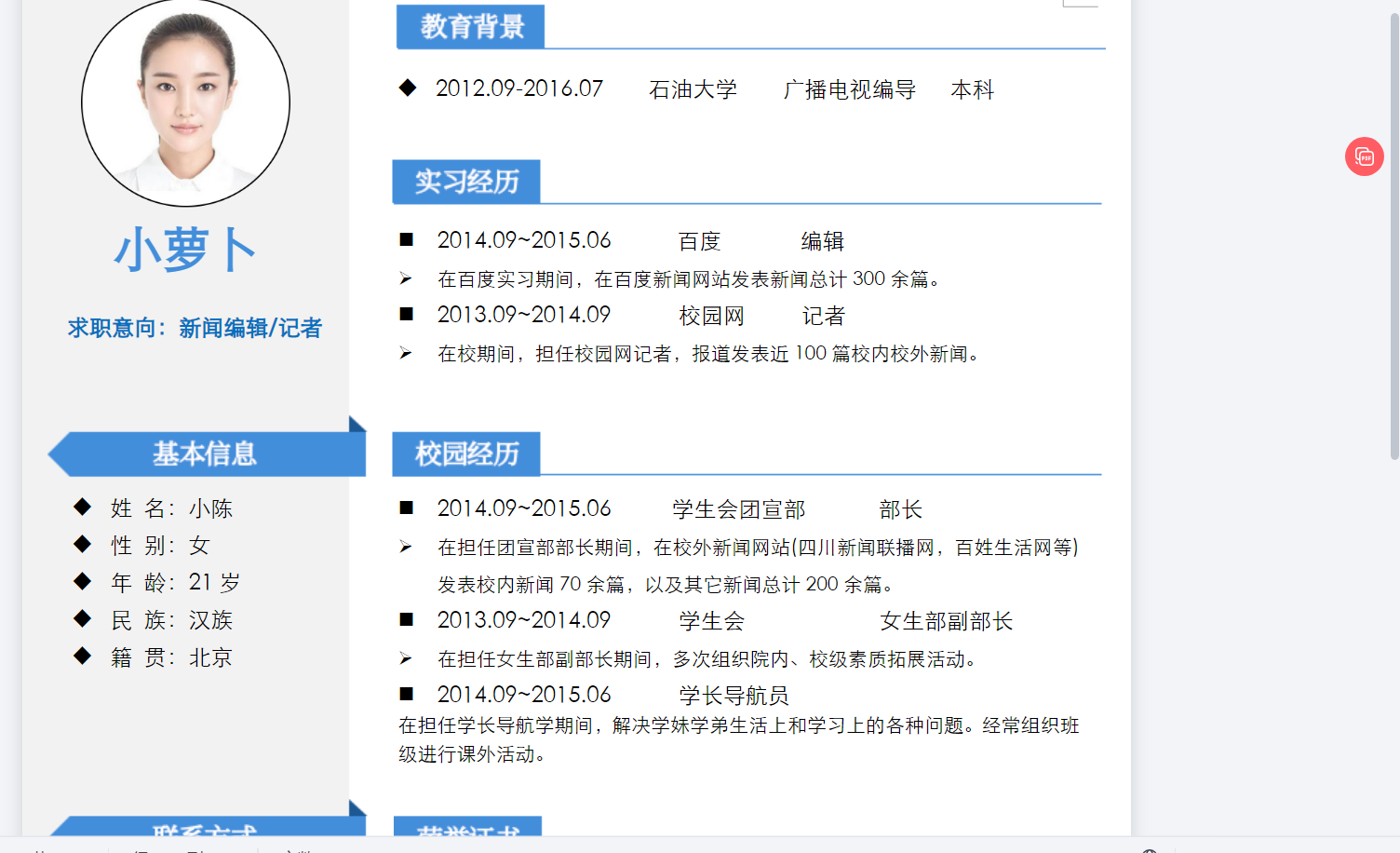Click the square bullet beside 百度 编辑 entry
Viewport: 1400px width, 853px height.
[406, 239]
